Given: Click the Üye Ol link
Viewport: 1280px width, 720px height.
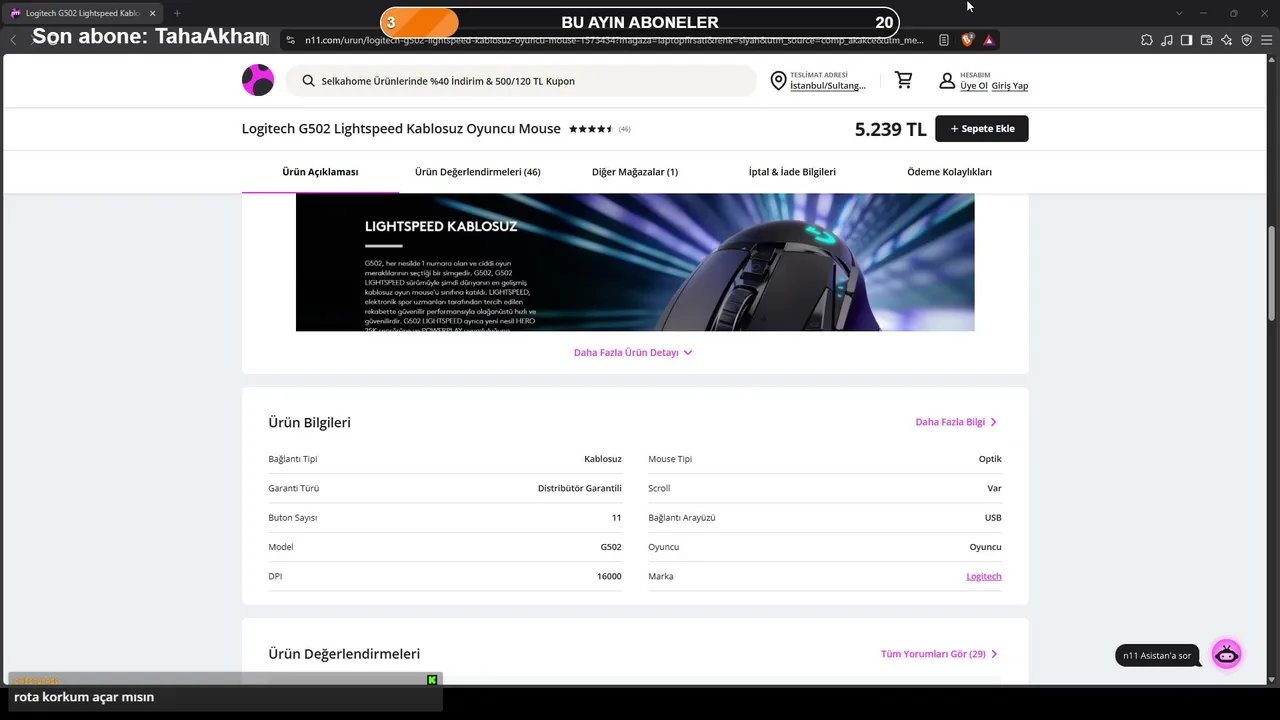Looking at the screenshot, I should pos(974,86).
